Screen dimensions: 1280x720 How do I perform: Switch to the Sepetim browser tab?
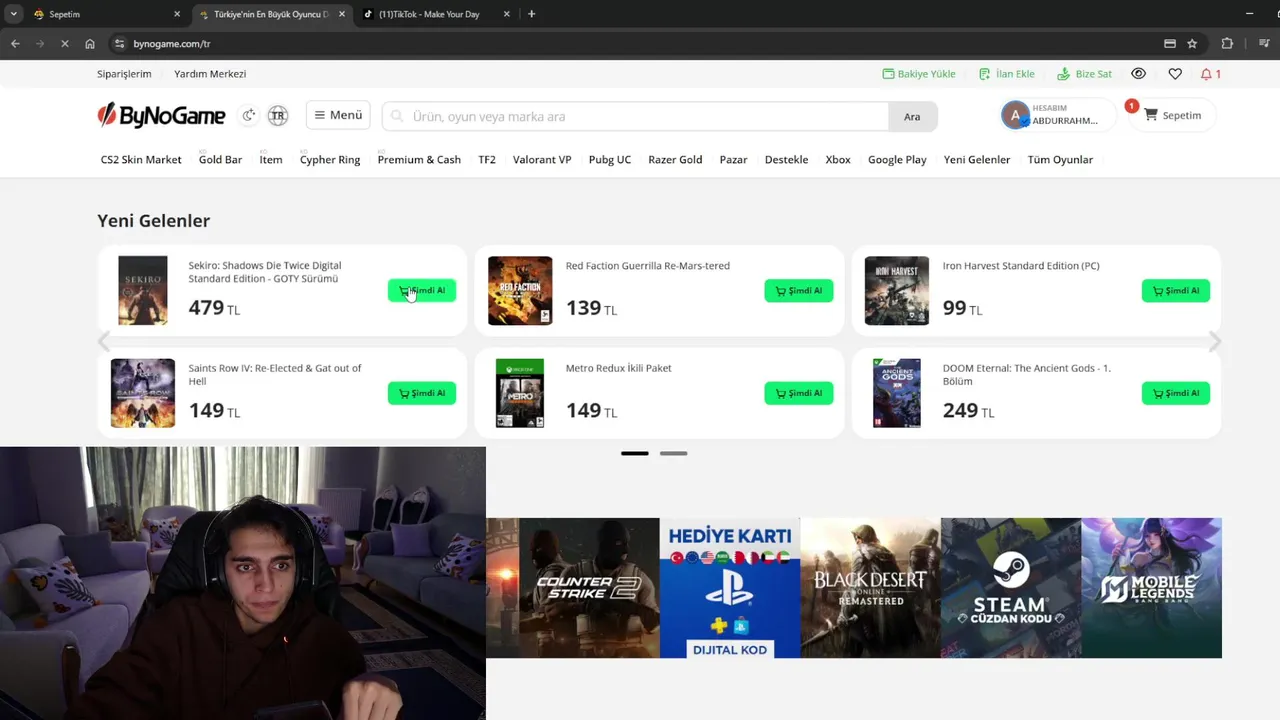[105, 14]
